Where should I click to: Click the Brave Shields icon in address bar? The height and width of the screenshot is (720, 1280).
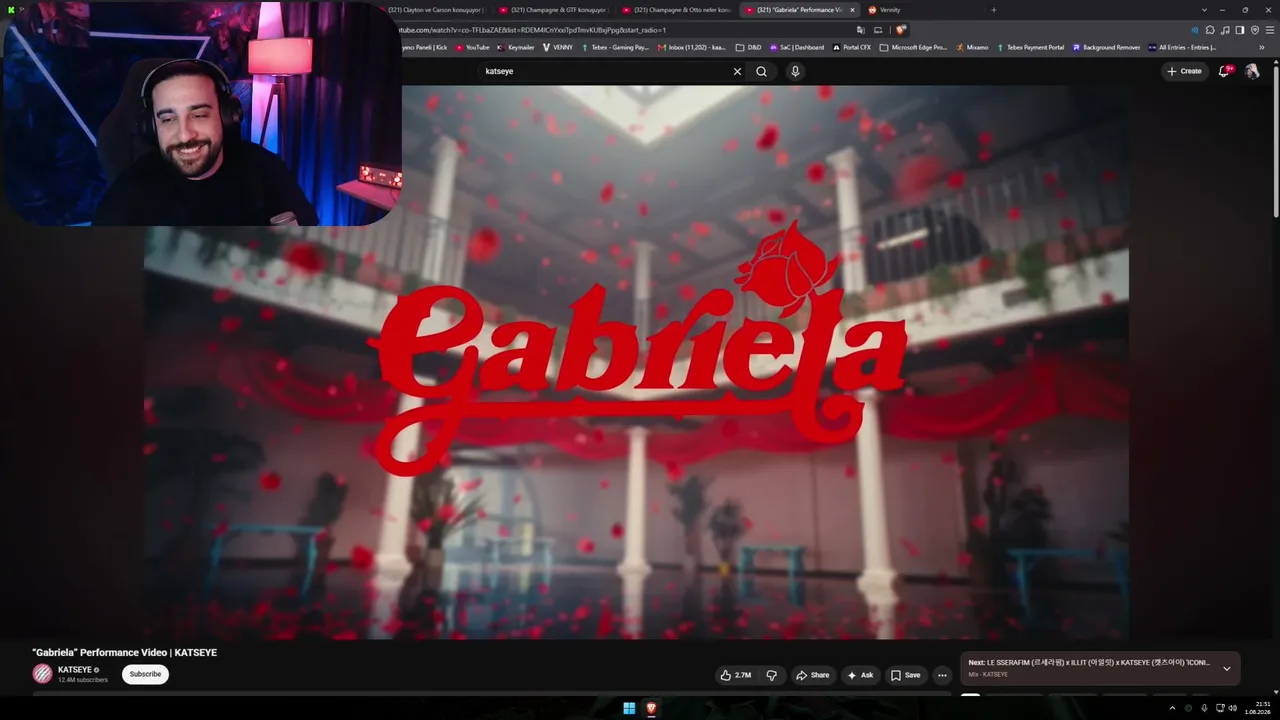pyautogui.click(x=901, y=30)
